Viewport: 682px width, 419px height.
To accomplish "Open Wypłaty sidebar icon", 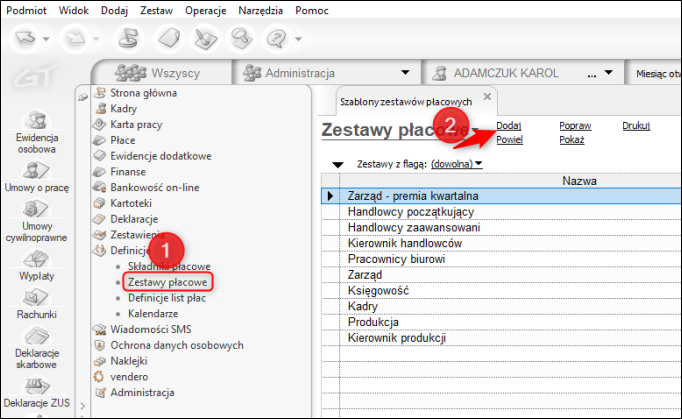I will (x=37, y=265).
